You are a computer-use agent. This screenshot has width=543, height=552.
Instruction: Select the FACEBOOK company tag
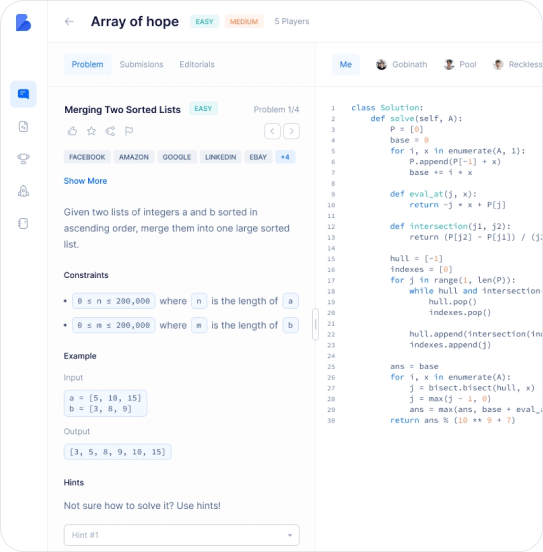click(x=87, y=157)
